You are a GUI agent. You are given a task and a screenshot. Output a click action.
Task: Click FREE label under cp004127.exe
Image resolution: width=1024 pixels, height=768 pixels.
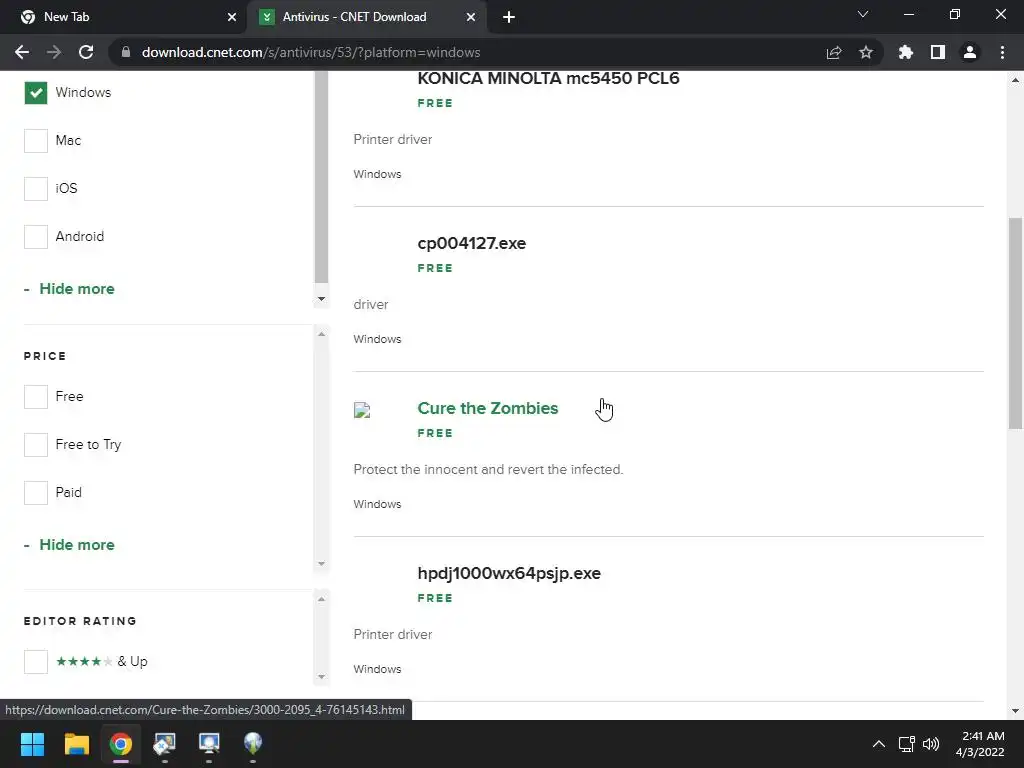[x=435, y=268]
